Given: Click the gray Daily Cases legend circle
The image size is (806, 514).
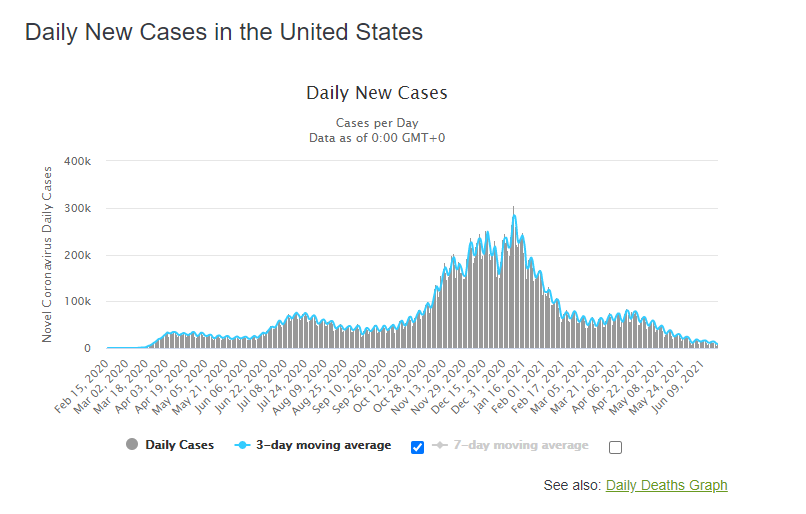Looking at the screenshot, I should [x=133, y=445].
